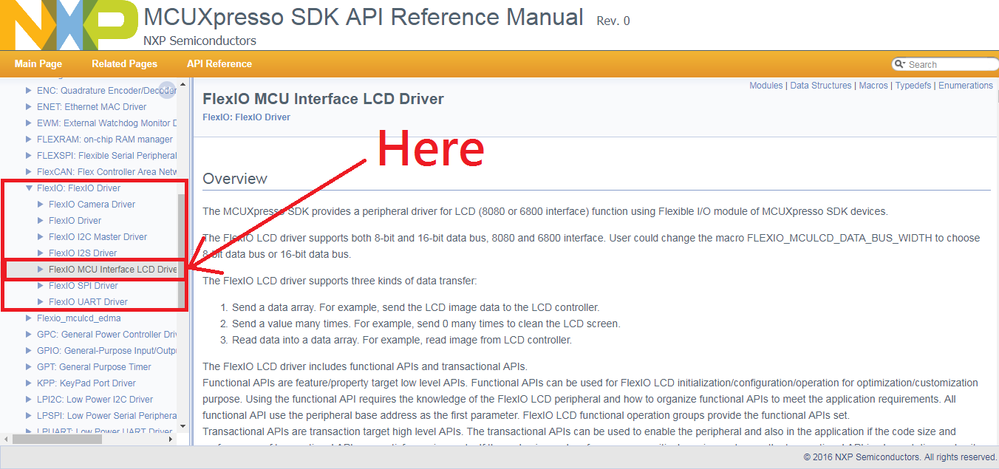
Task: Open FlexCAN: Flex Controller Area Network entry
Action: pos(106,171)
